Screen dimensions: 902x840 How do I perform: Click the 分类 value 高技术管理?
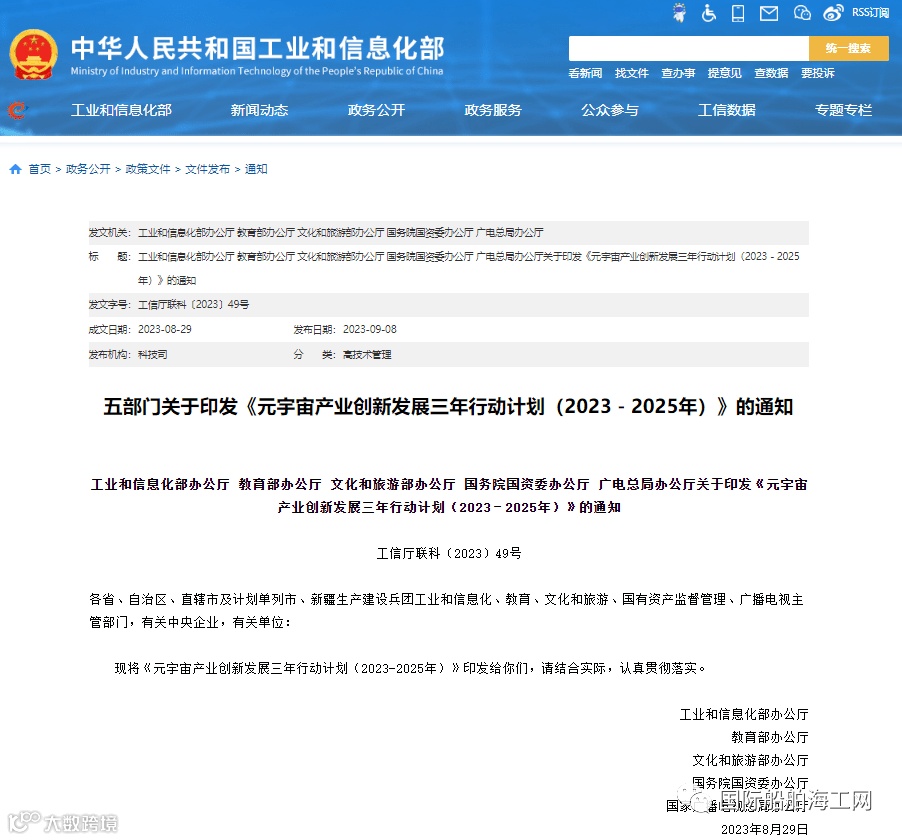point(367,354)
